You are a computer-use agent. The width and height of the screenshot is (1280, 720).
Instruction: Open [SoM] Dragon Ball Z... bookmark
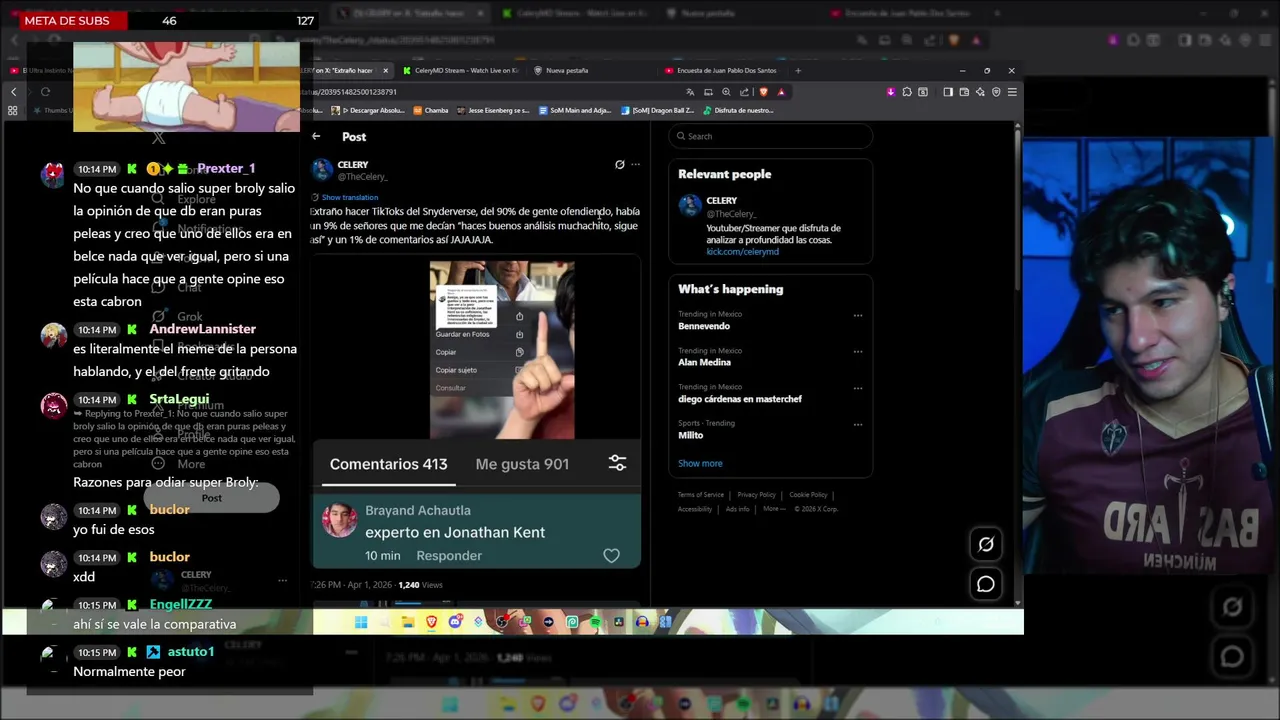(x=657, y=110)
